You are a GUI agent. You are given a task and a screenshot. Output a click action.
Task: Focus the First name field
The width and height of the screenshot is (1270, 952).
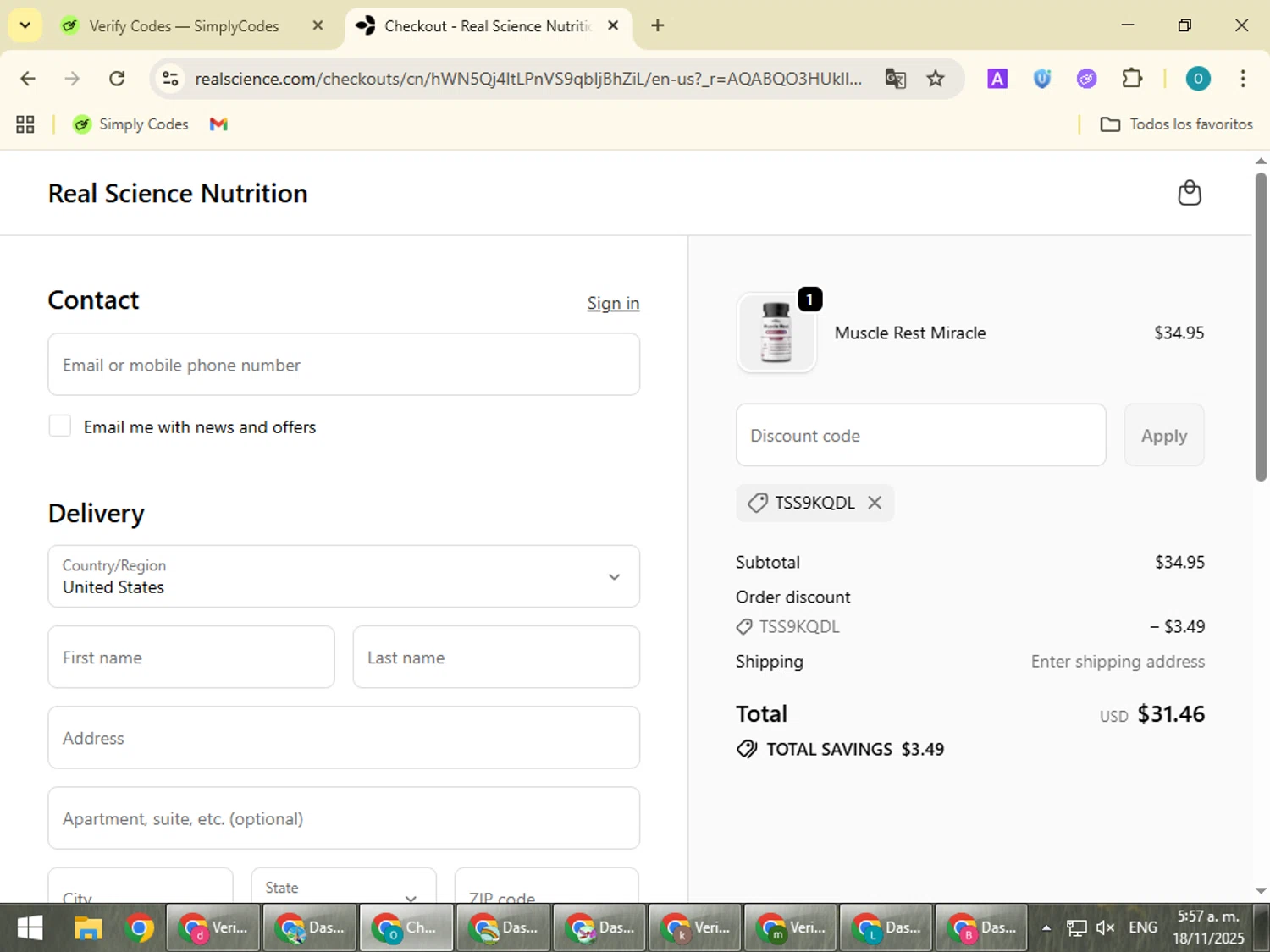[x=191, y=657]
